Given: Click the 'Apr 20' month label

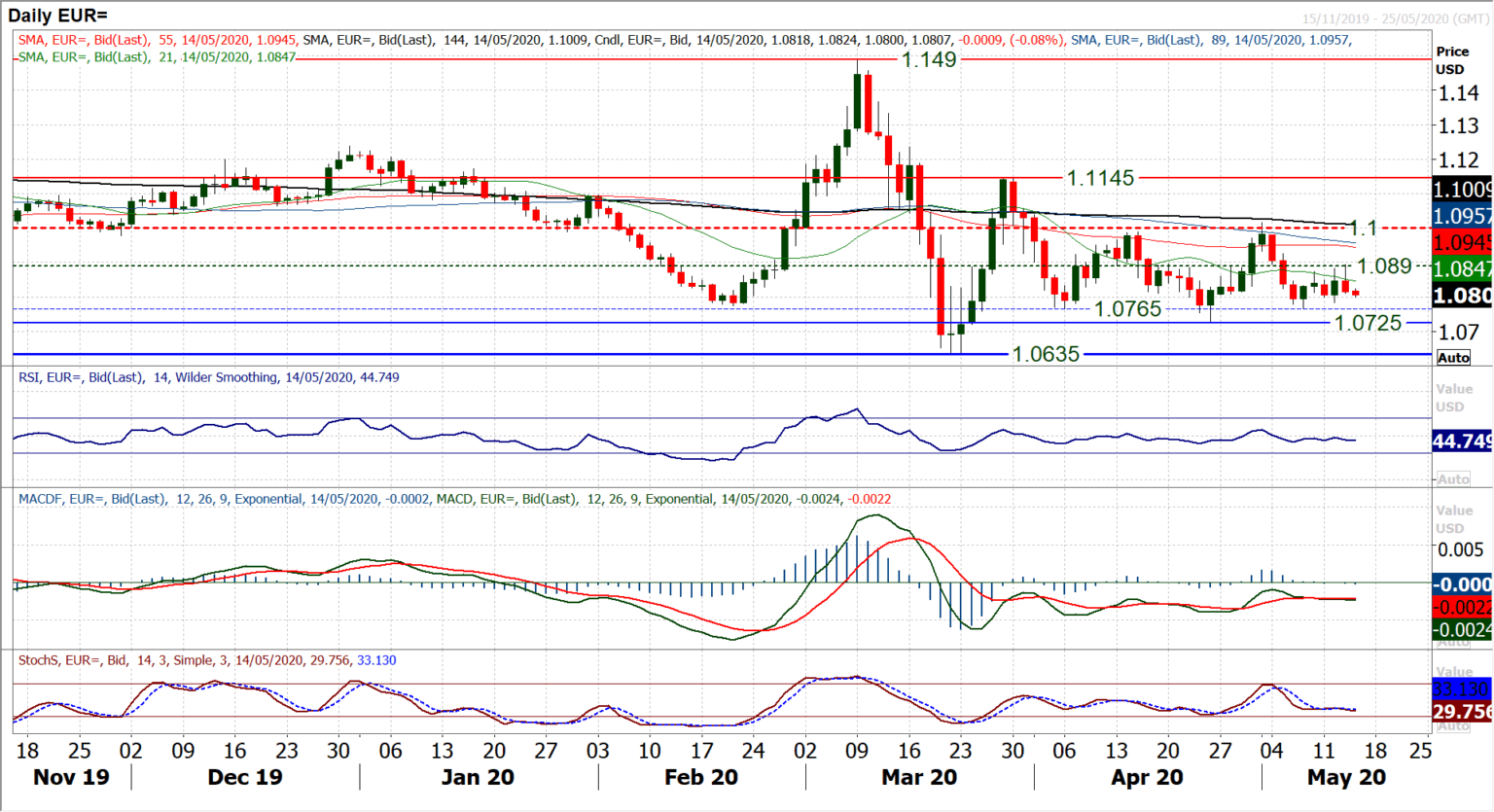Looking at the screenshot, I should 1146,778.
